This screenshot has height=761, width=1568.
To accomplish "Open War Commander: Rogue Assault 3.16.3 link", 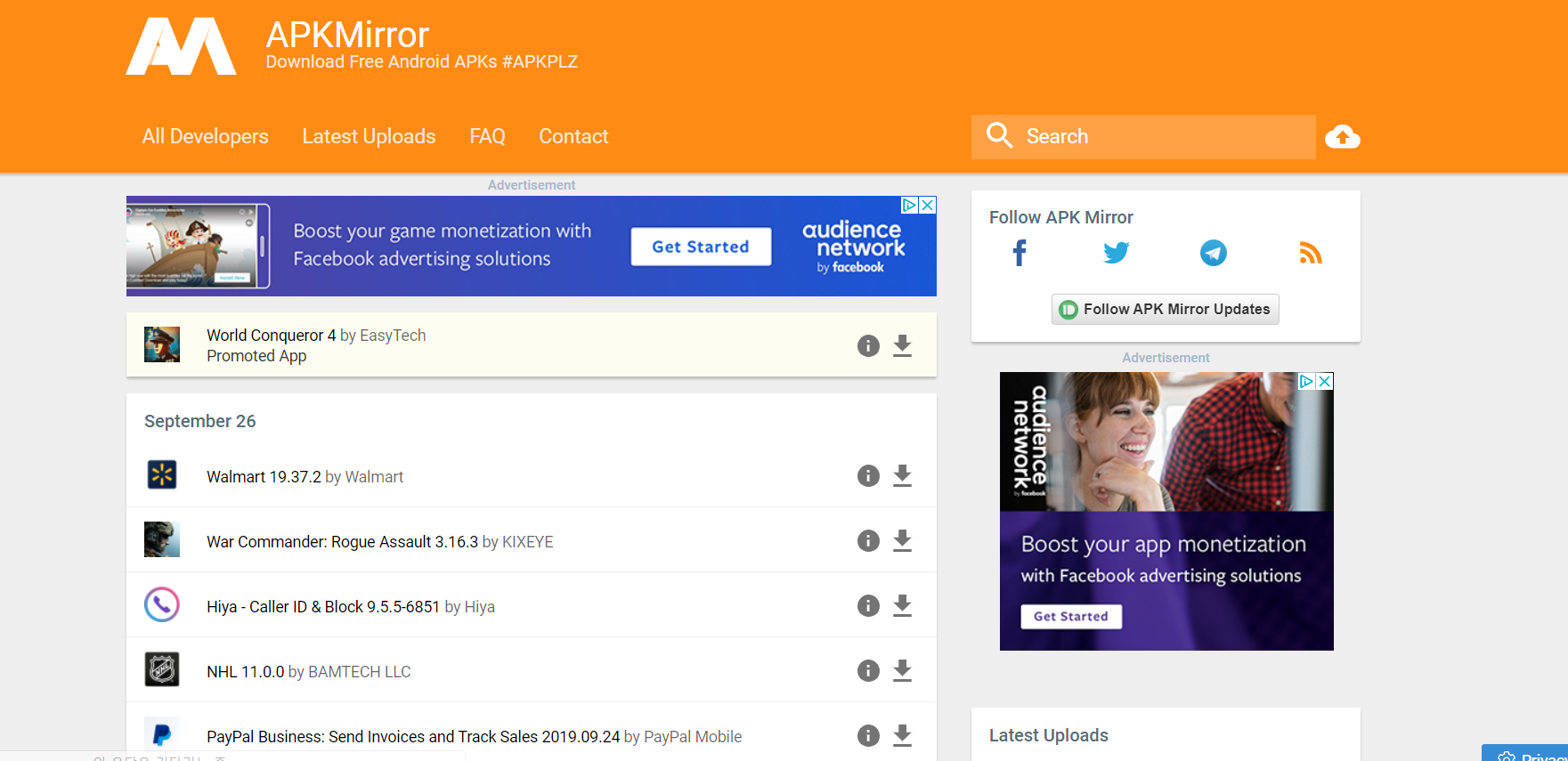I will (342, 542).
